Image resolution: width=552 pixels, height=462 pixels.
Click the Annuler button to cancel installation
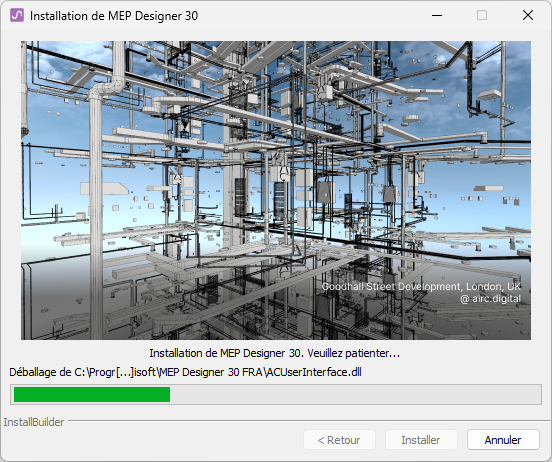[503, 439]
